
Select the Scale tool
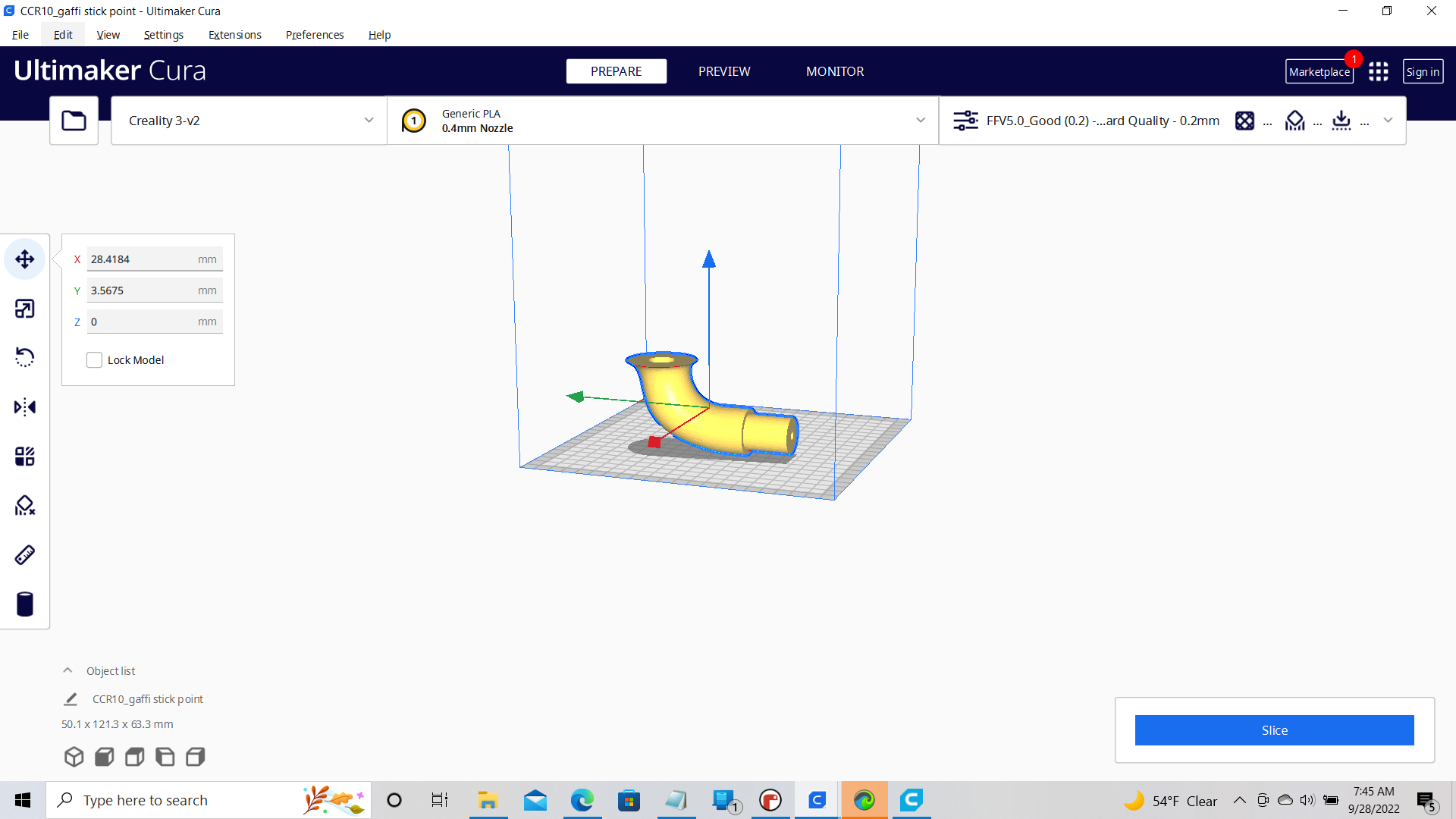pyautogui.click(x=25, y=309)
